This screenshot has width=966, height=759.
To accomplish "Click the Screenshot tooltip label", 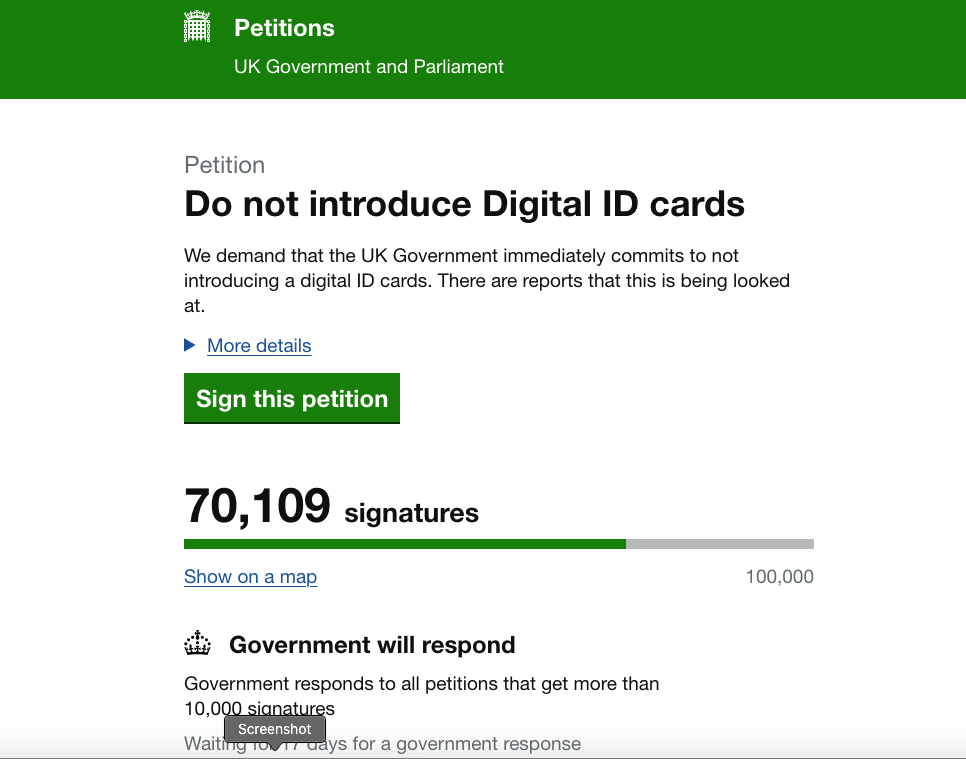I will pos(275,729).
